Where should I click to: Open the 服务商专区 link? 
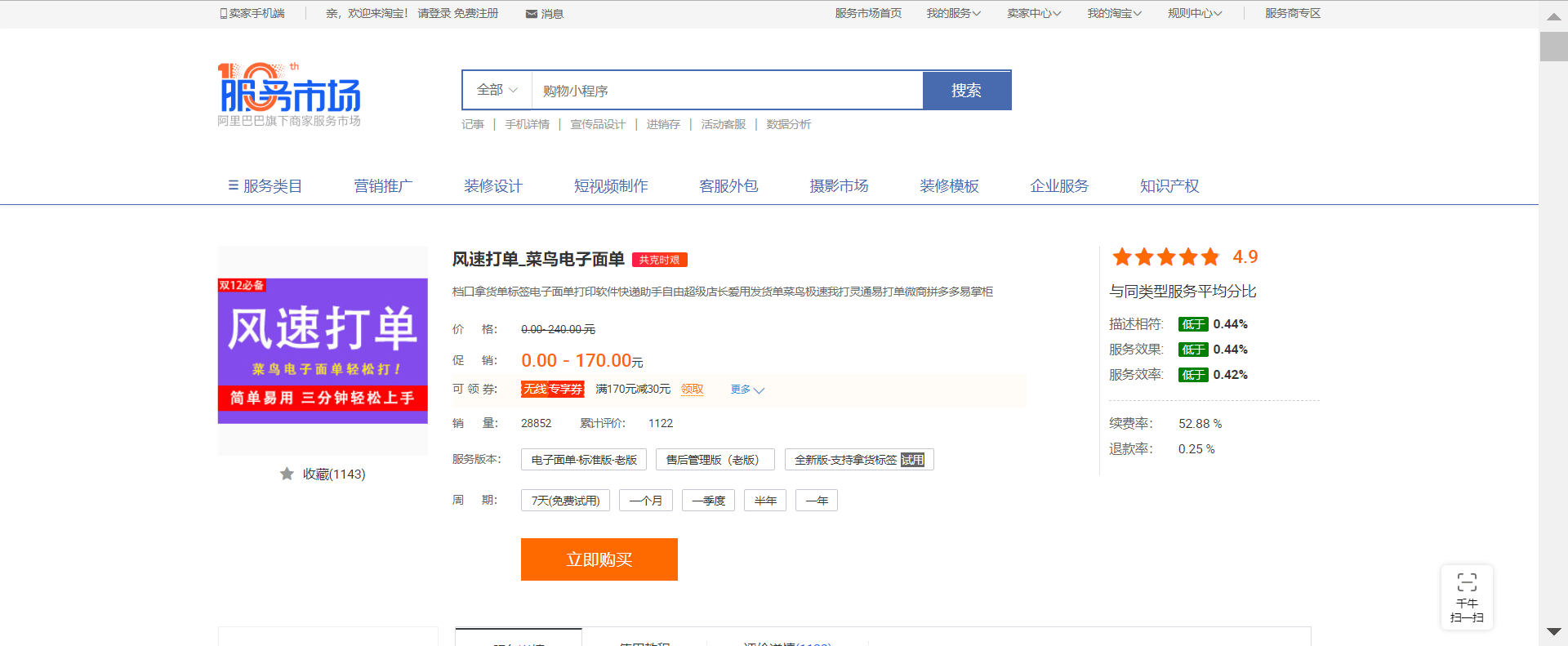coord(1293,13)
